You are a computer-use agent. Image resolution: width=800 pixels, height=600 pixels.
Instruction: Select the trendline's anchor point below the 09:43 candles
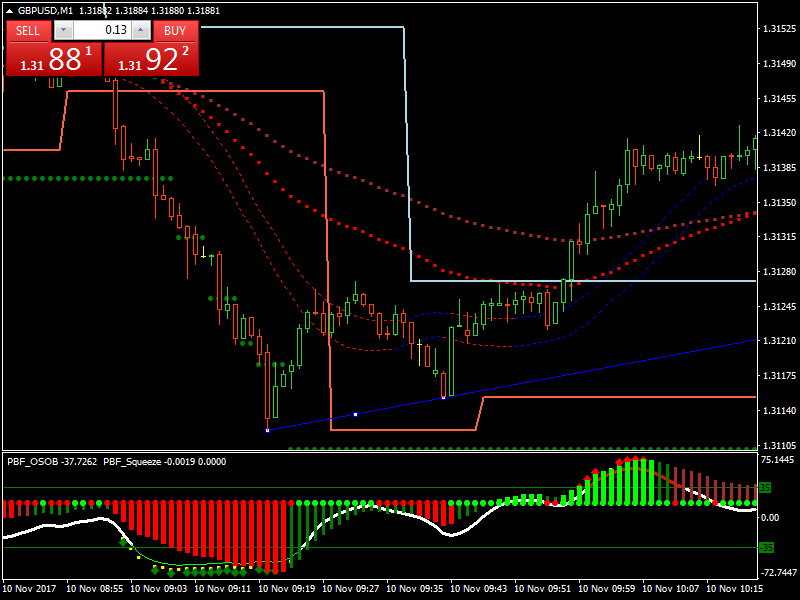[443, 397]
